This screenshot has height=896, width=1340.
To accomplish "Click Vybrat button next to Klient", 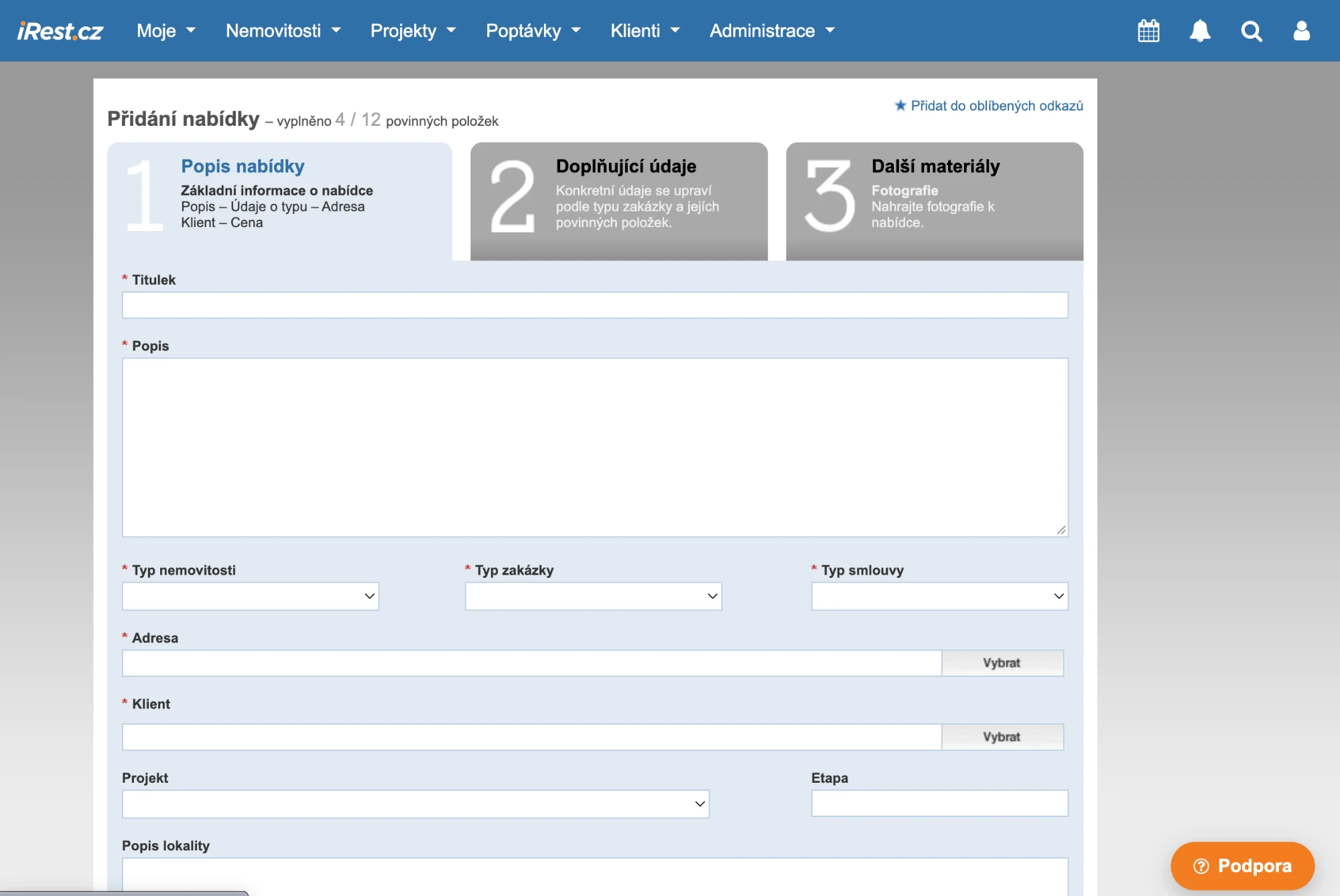I will pos(1002,737).
